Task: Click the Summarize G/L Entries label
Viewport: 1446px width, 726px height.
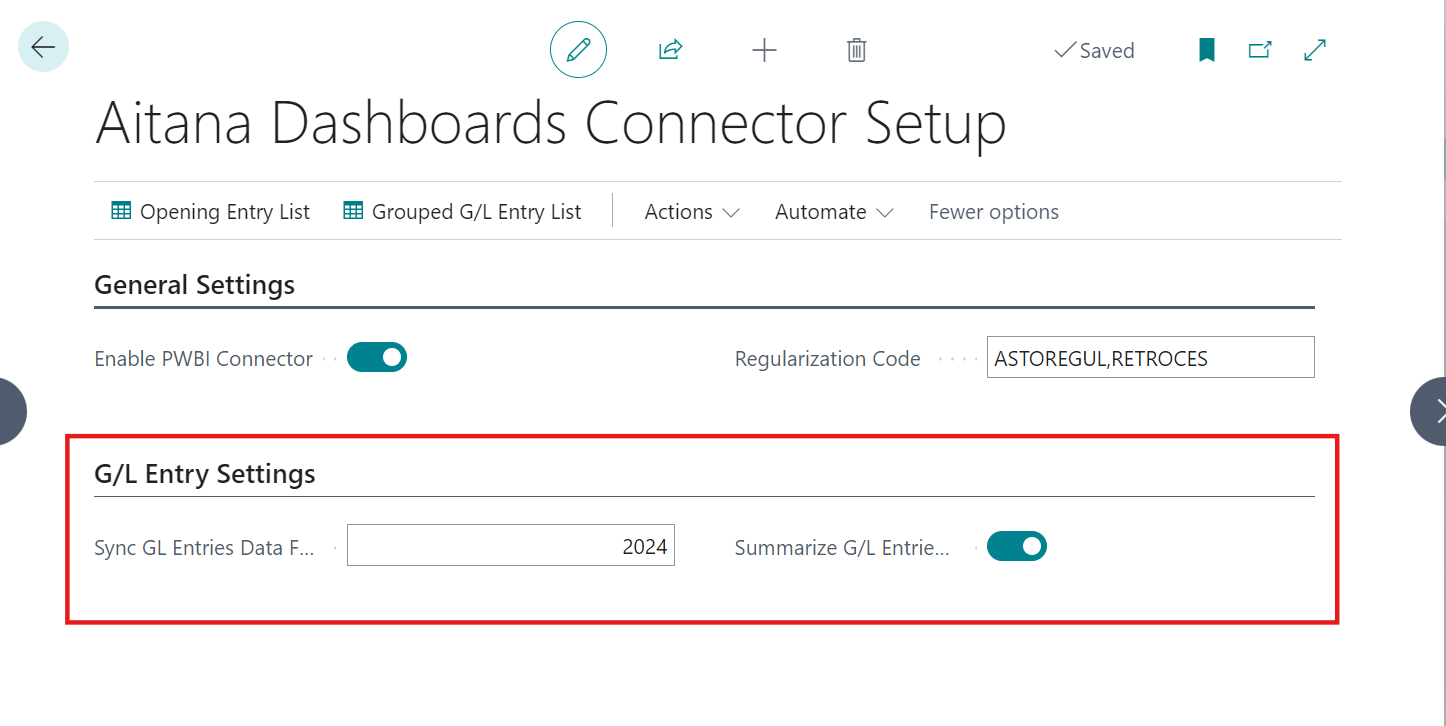Action: (x=842, y=547)
